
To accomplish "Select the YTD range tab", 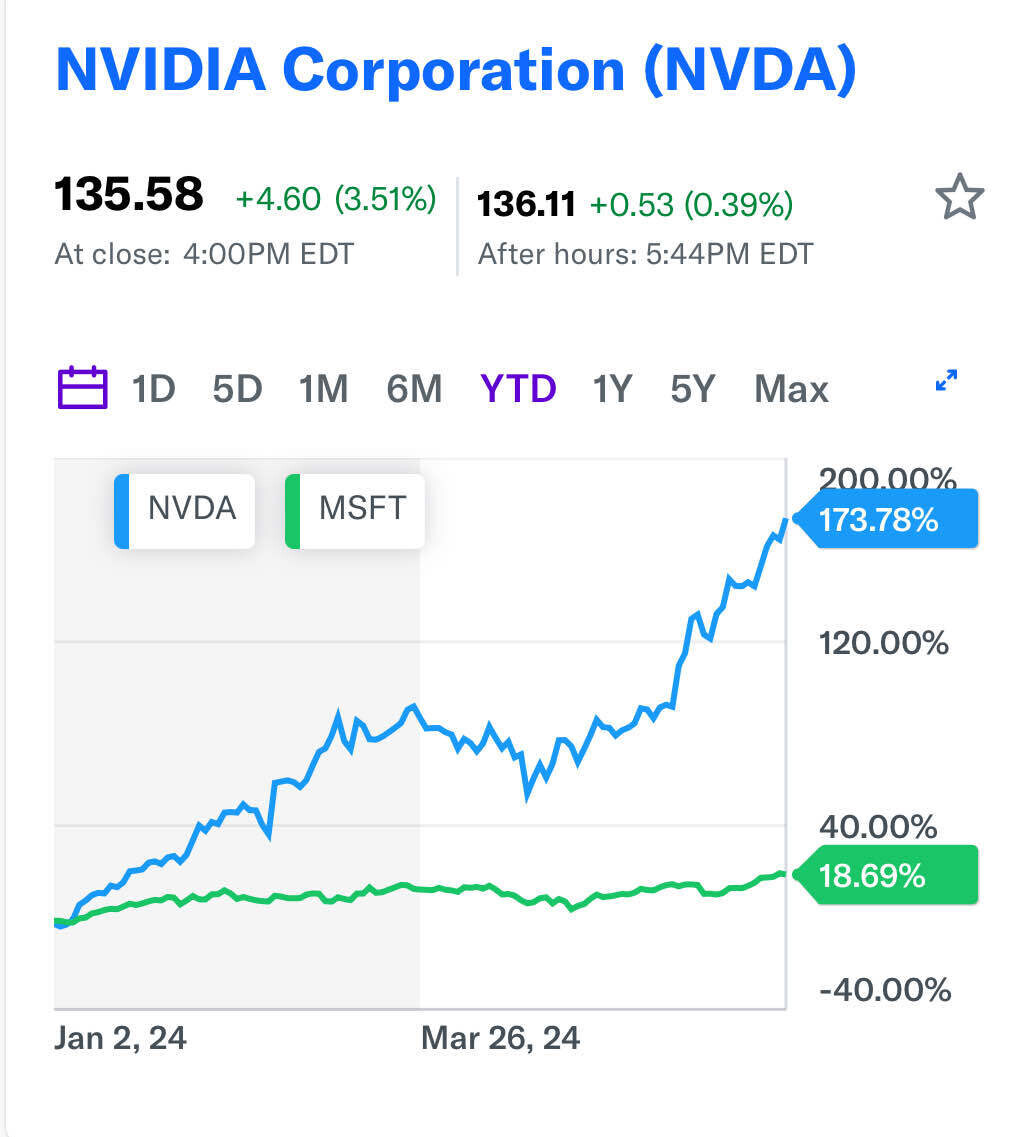I will tap(518, 388).
